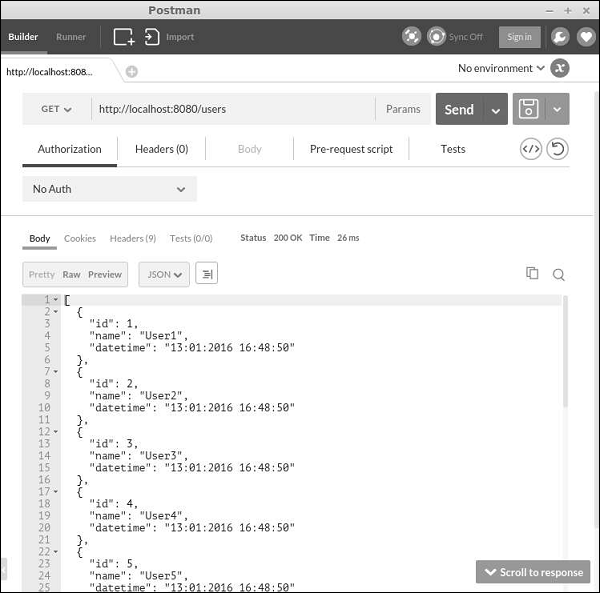600x593 pixels.
Task: Click the "id": 3 line
Action: [x=113, y=443]
